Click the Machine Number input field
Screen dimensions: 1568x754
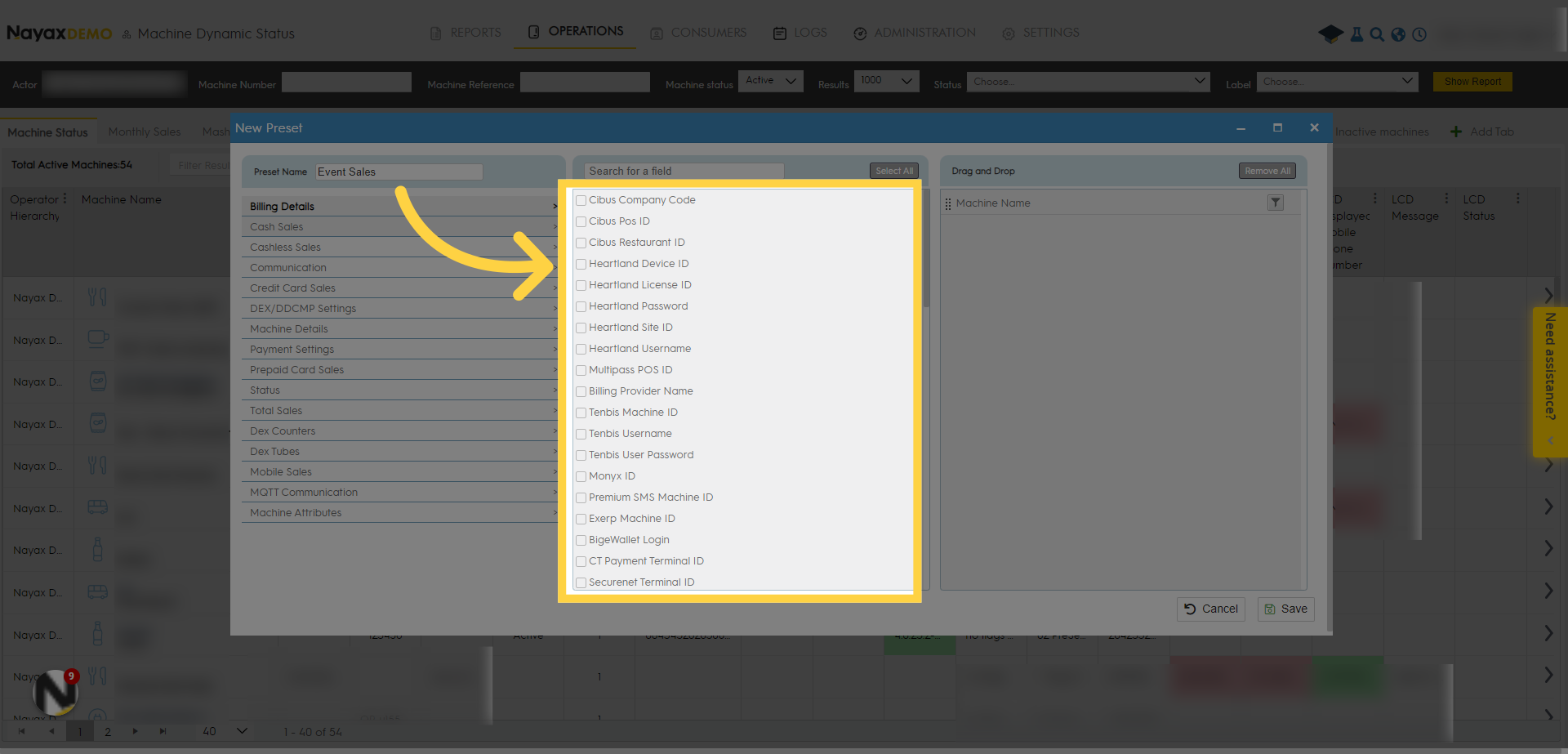pos(346,82)
